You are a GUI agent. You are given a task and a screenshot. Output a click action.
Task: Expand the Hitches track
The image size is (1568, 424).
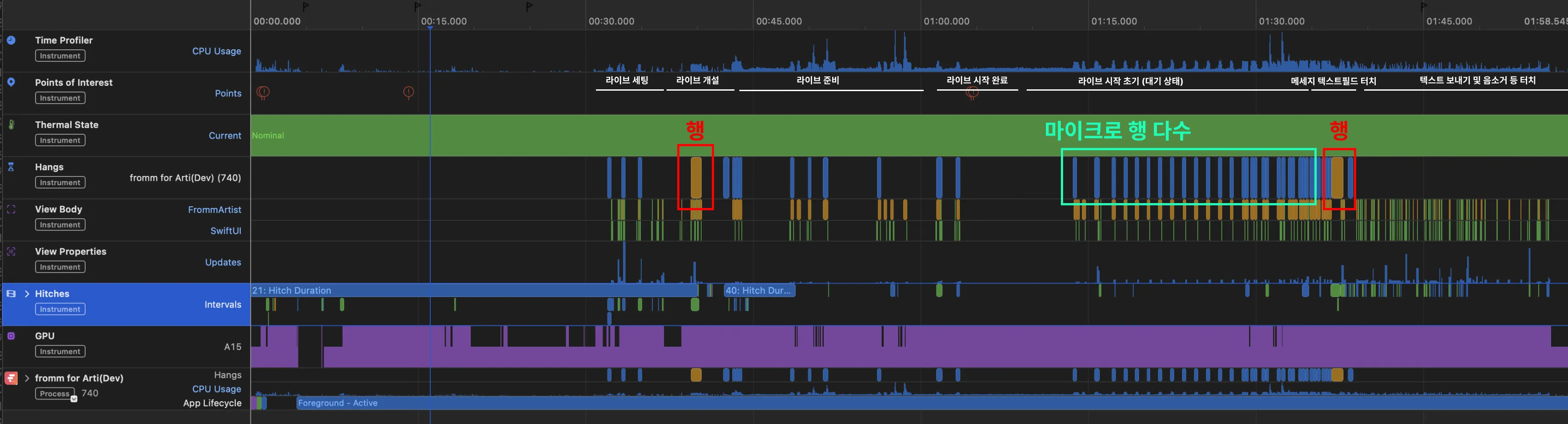point(27,294)
